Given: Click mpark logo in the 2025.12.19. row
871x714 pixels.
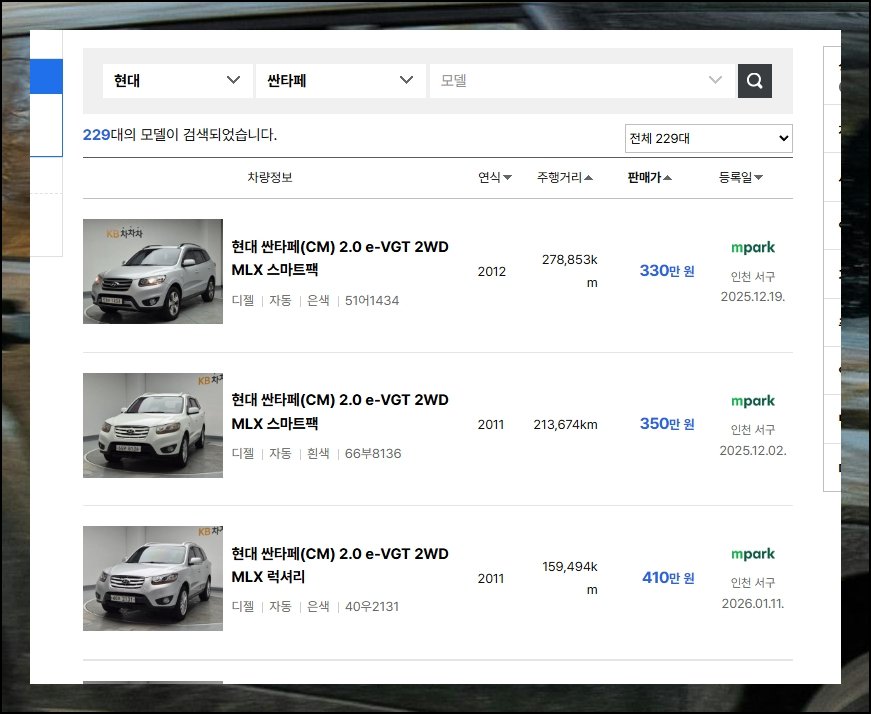Looking at the screenshot, I should pos(753,248).
